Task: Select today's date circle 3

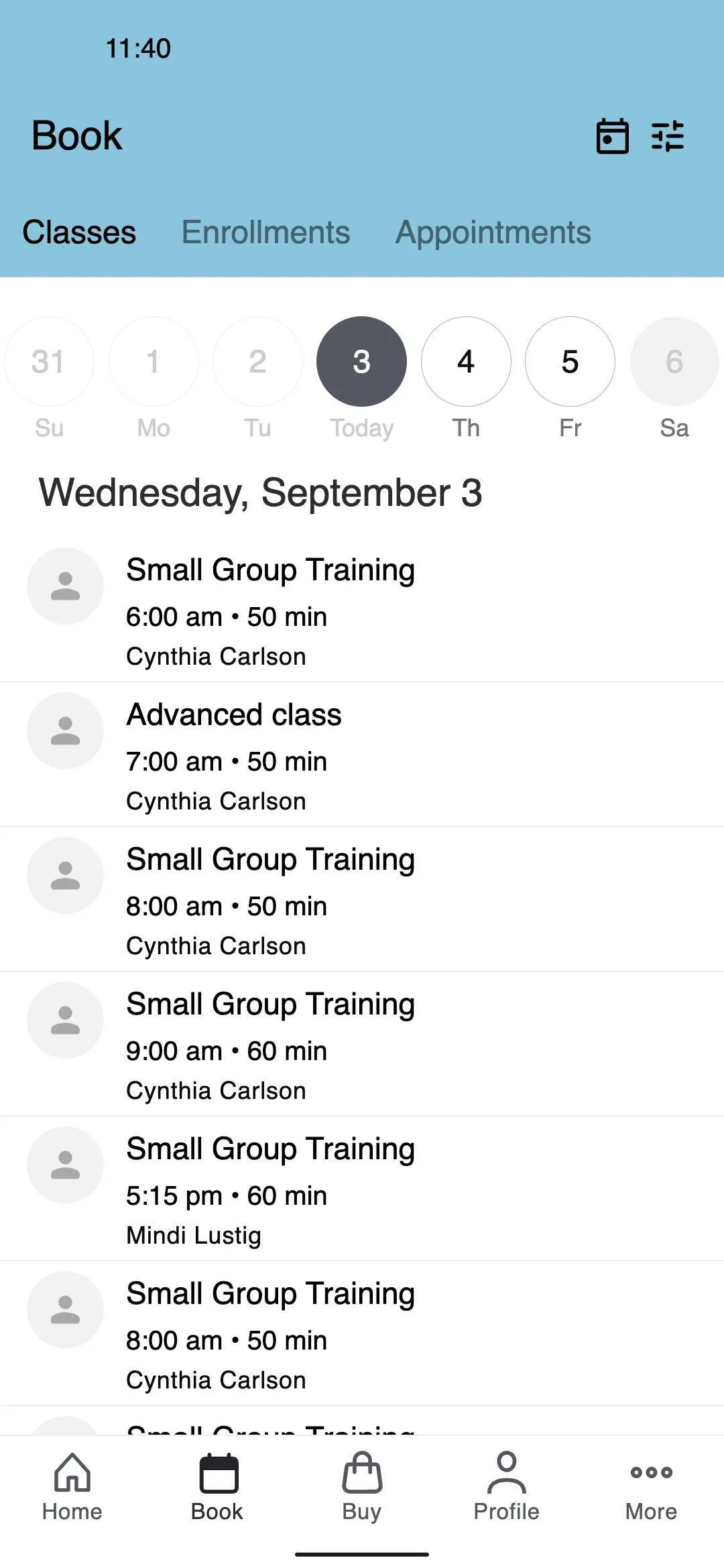Action: pos(361,362)
